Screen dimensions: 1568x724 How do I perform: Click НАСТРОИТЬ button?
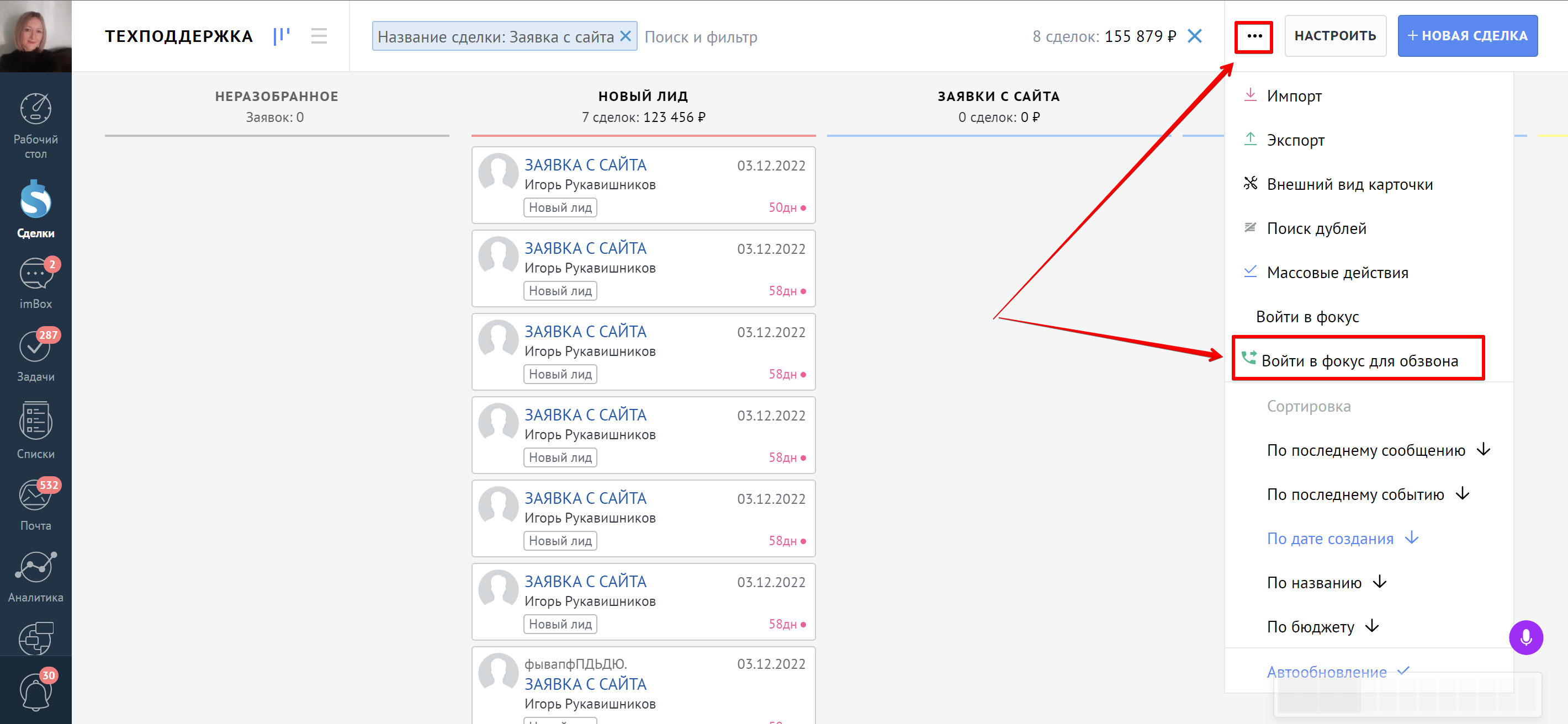[1335, 36]
